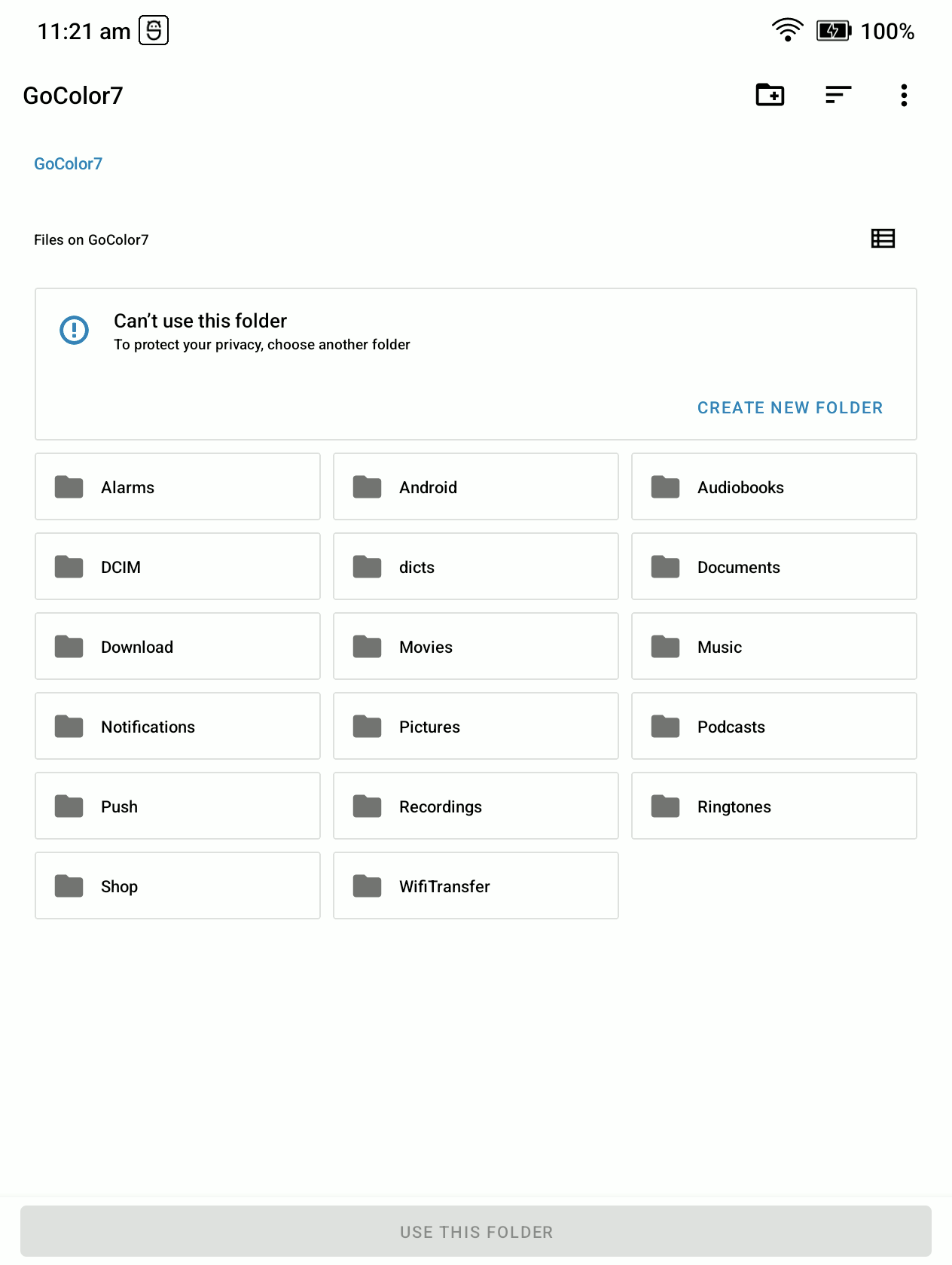Tap the privacy warning info icon
The image size is (952, 1265).
[x=74, y=330]
